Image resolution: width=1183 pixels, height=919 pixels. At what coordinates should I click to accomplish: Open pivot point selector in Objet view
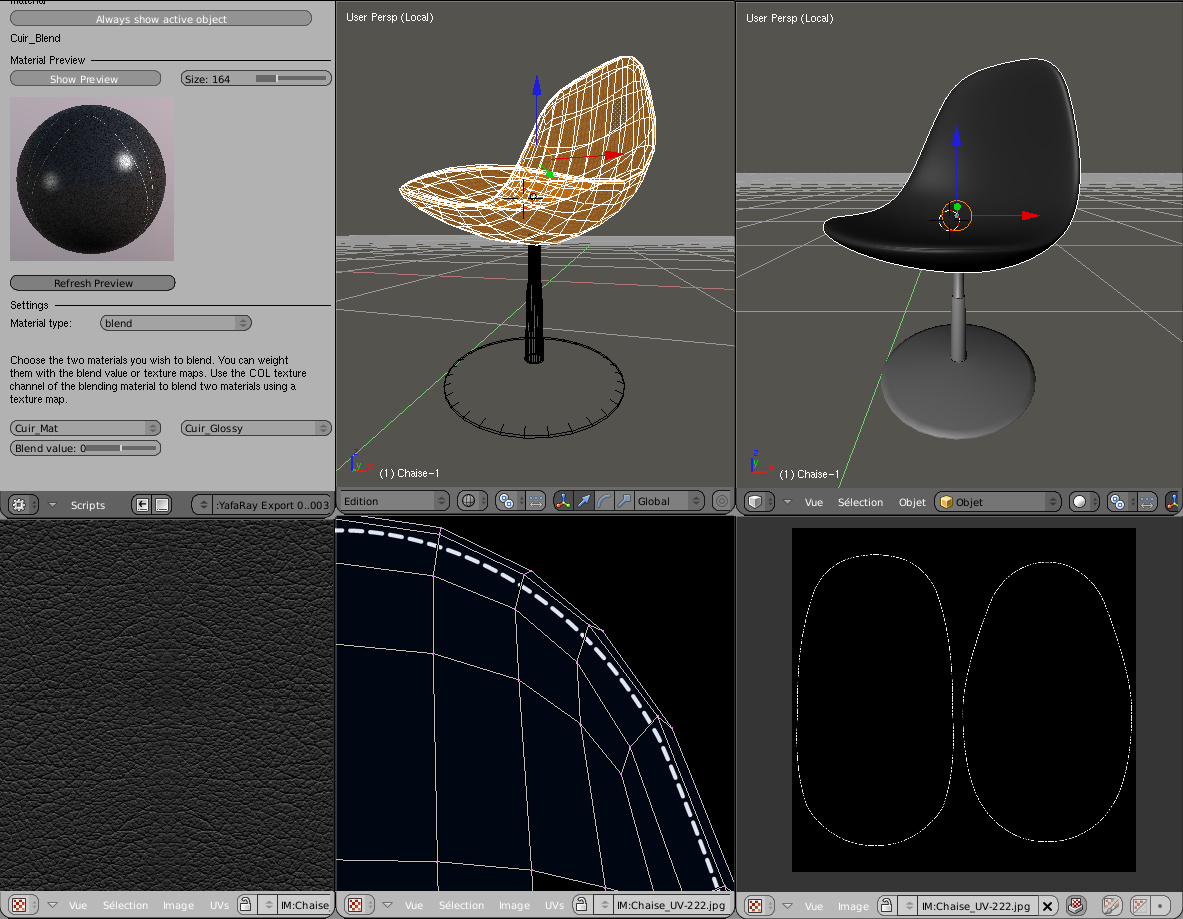click(x=1123, y=502)
